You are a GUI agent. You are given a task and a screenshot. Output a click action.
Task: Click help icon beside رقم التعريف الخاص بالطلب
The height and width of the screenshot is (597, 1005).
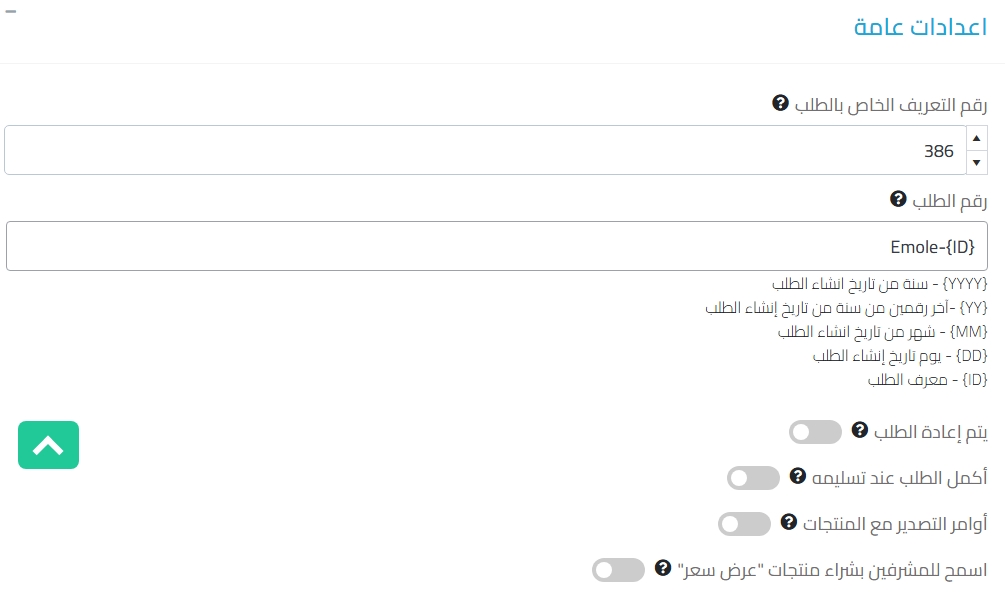coord(781,103)
